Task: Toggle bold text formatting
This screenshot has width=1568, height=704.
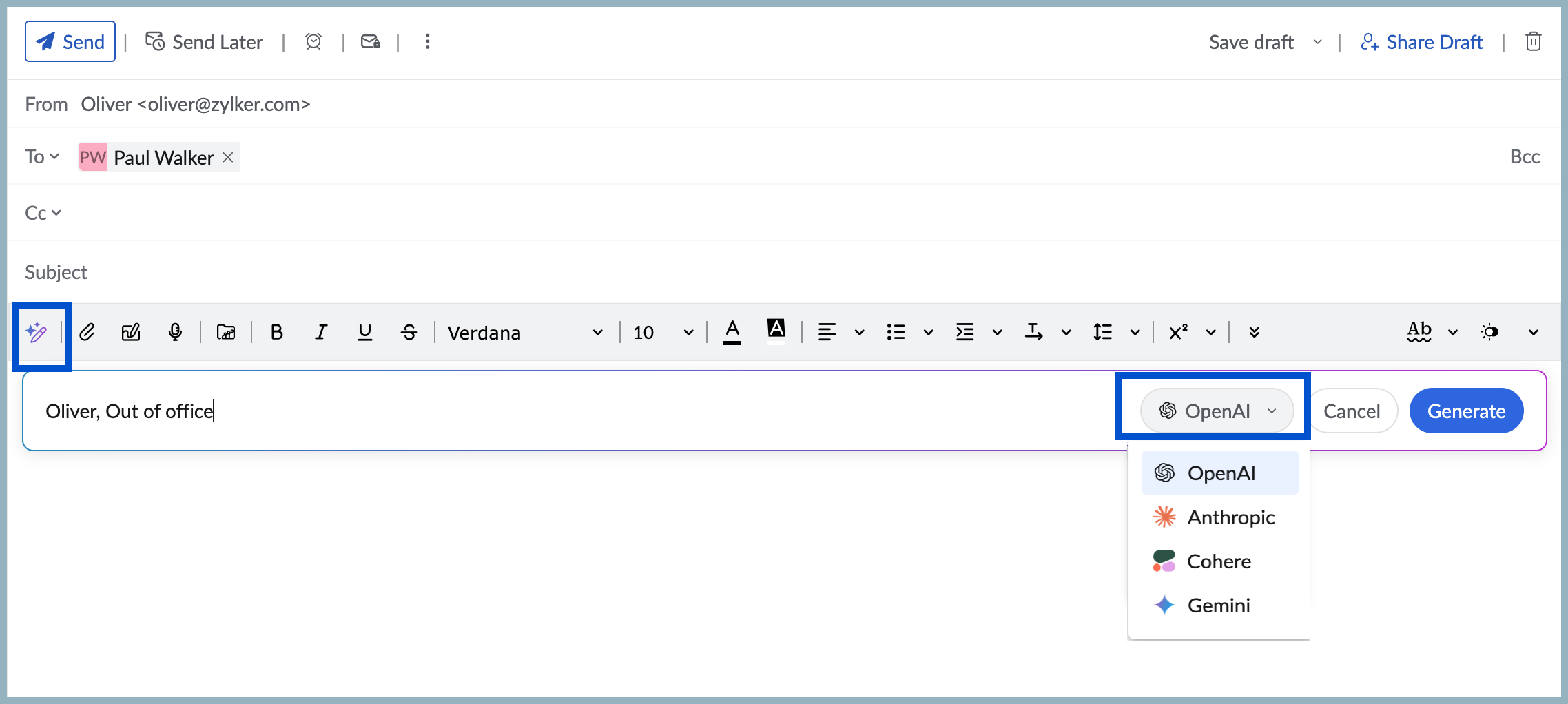Action: 276,332
